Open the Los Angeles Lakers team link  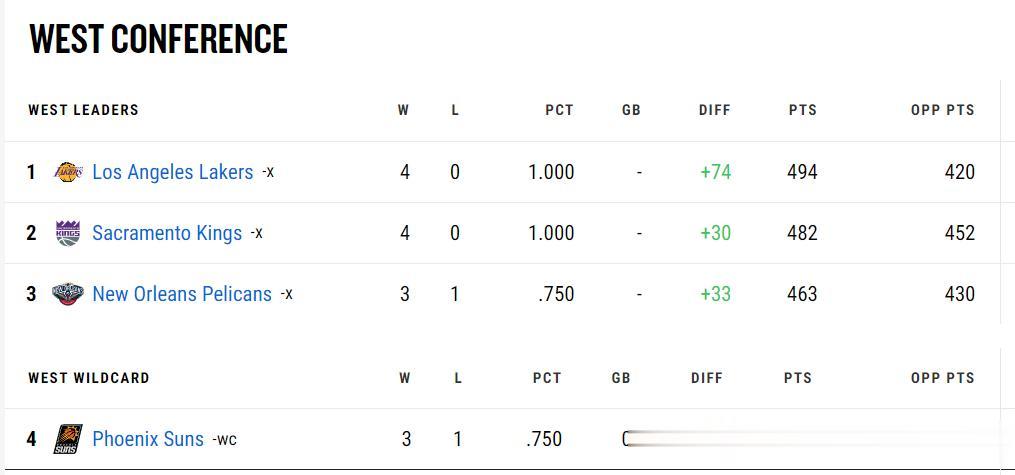[173, 172]
